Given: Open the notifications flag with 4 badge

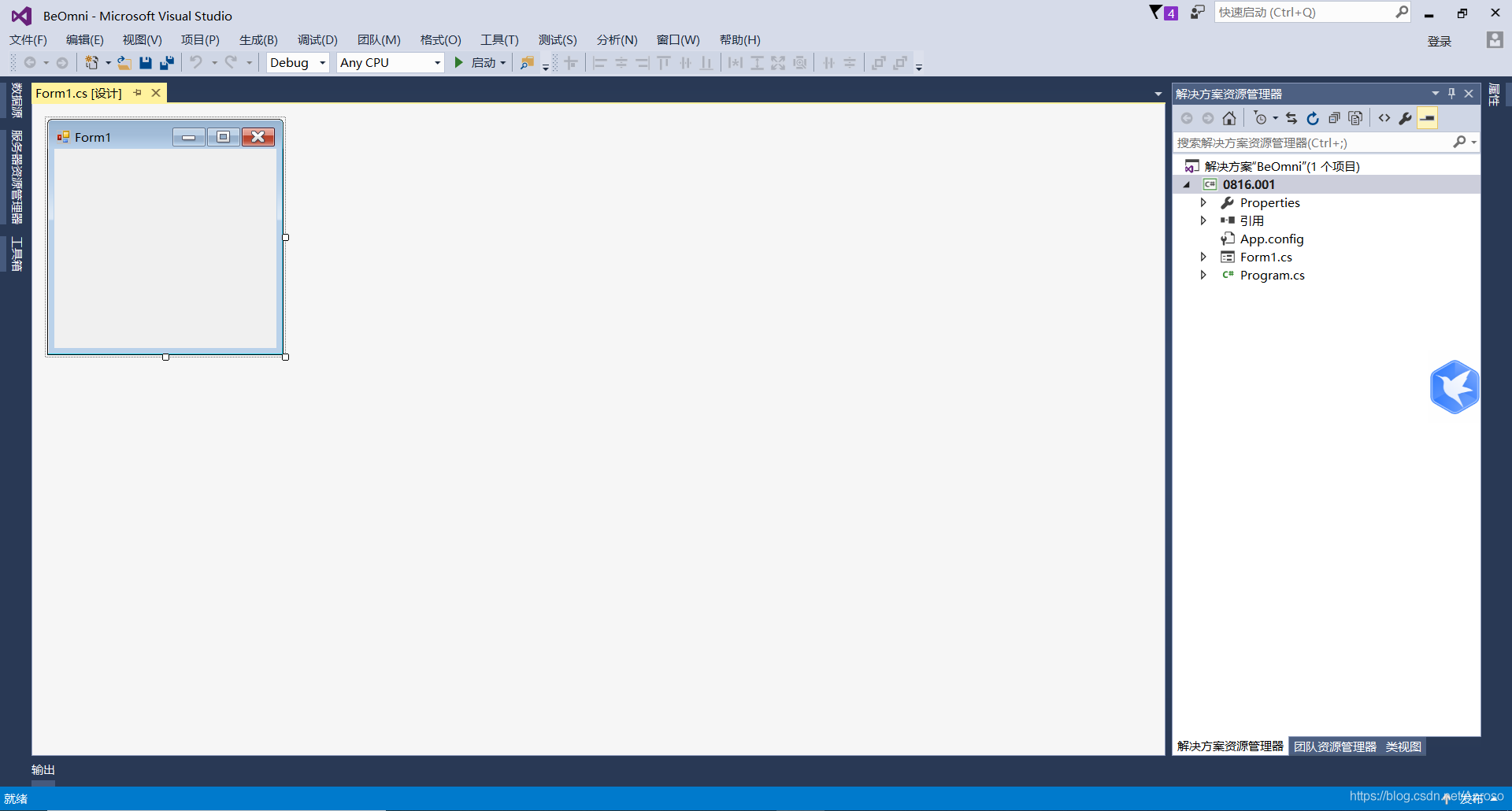Looking at the screenshot, I should (x=1163, y=13).
